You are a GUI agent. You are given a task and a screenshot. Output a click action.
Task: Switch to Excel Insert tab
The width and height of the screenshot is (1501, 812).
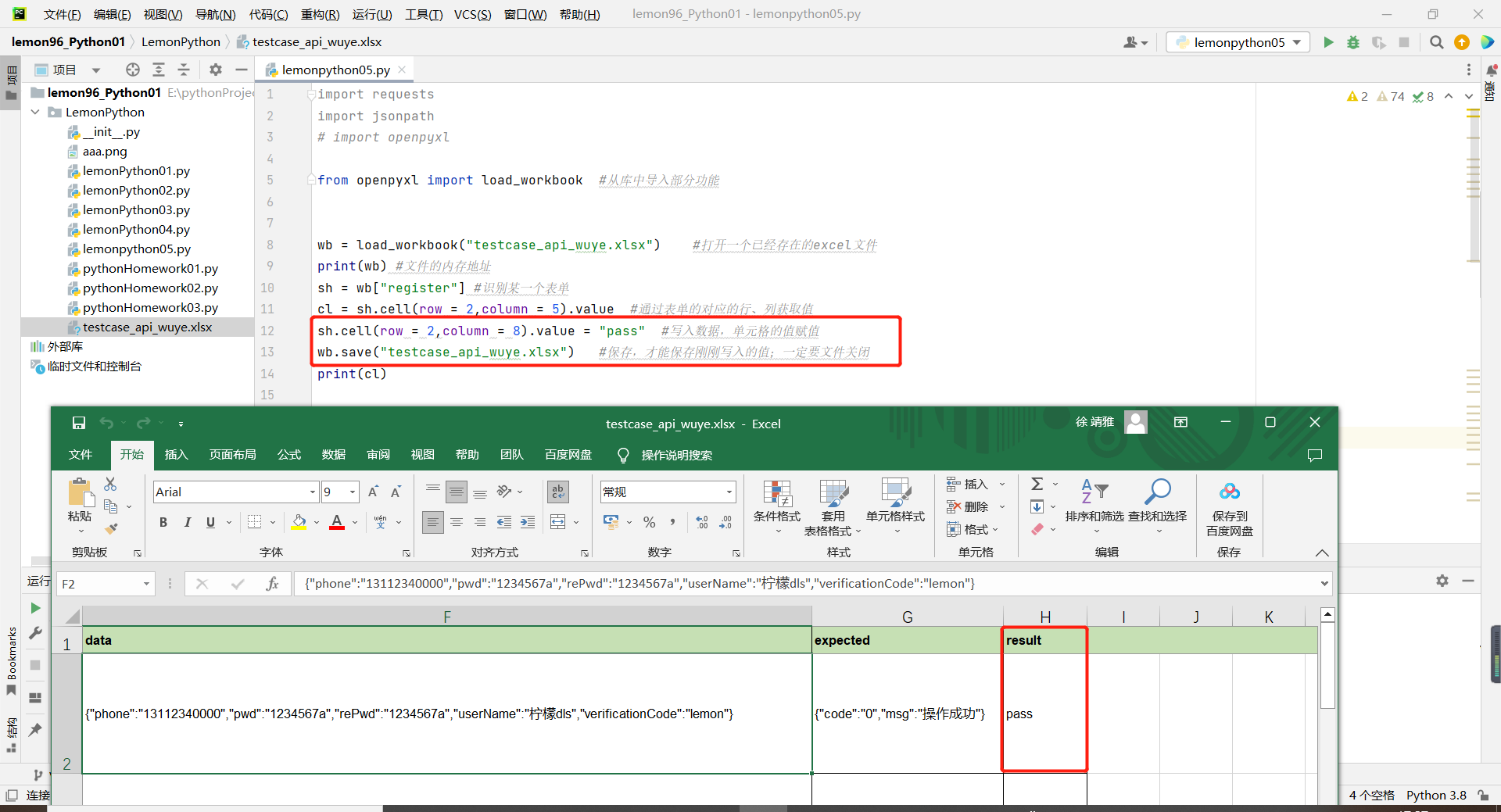tap(177, 455)
